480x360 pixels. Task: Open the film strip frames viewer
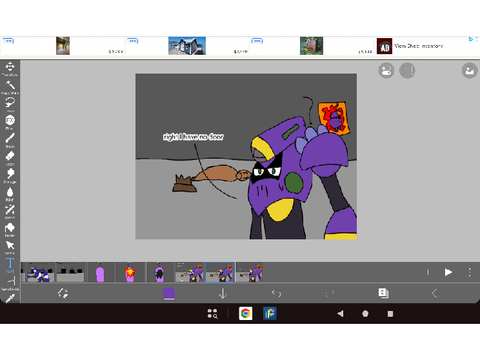407,71
